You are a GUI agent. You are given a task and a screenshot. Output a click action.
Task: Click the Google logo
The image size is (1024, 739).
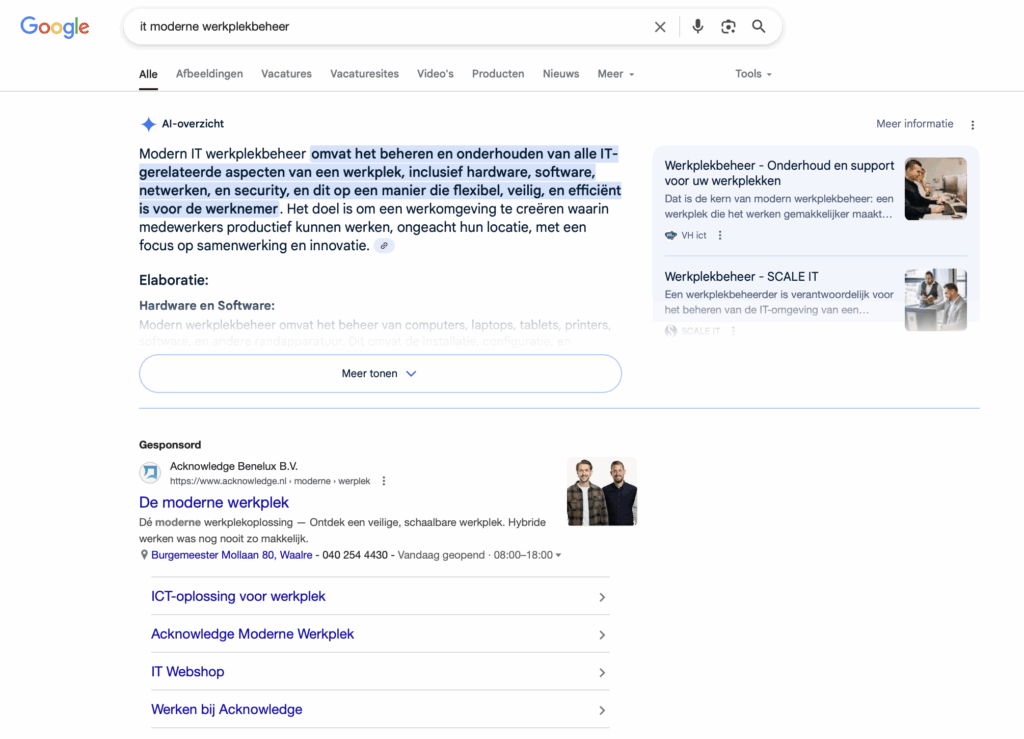pyautogui.click(x=55, y=27)
